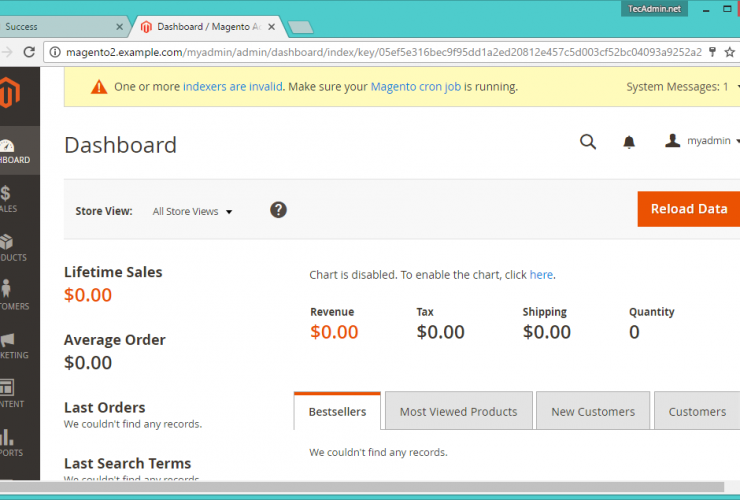The width and height of the screenshot is (740, 500).
Task: Open the Products sidebar menu
Action: tap(10, 248)
